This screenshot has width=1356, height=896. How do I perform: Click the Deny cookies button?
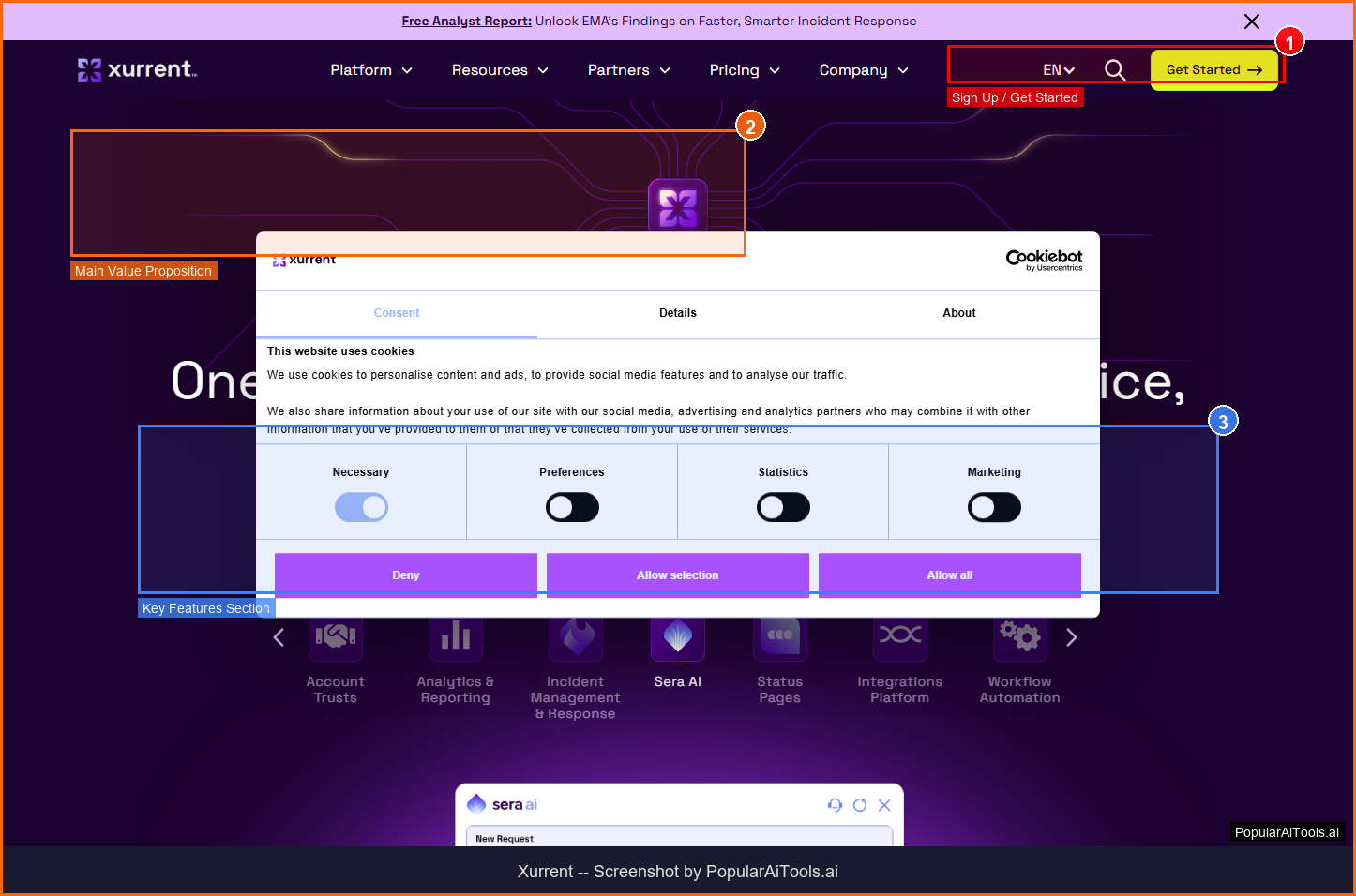click(405, 575)
